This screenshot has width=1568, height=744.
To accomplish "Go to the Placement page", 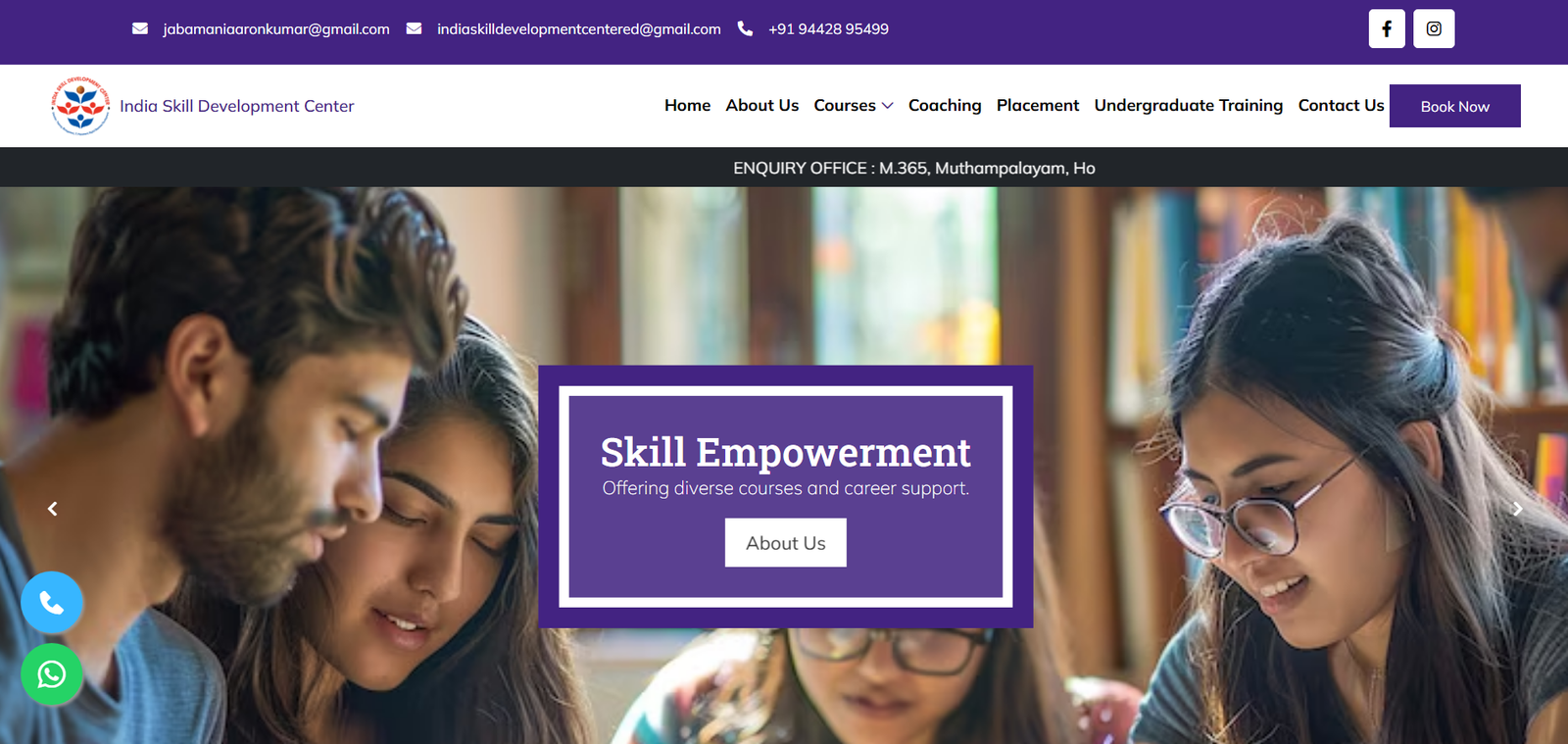I will (1038, 106).
